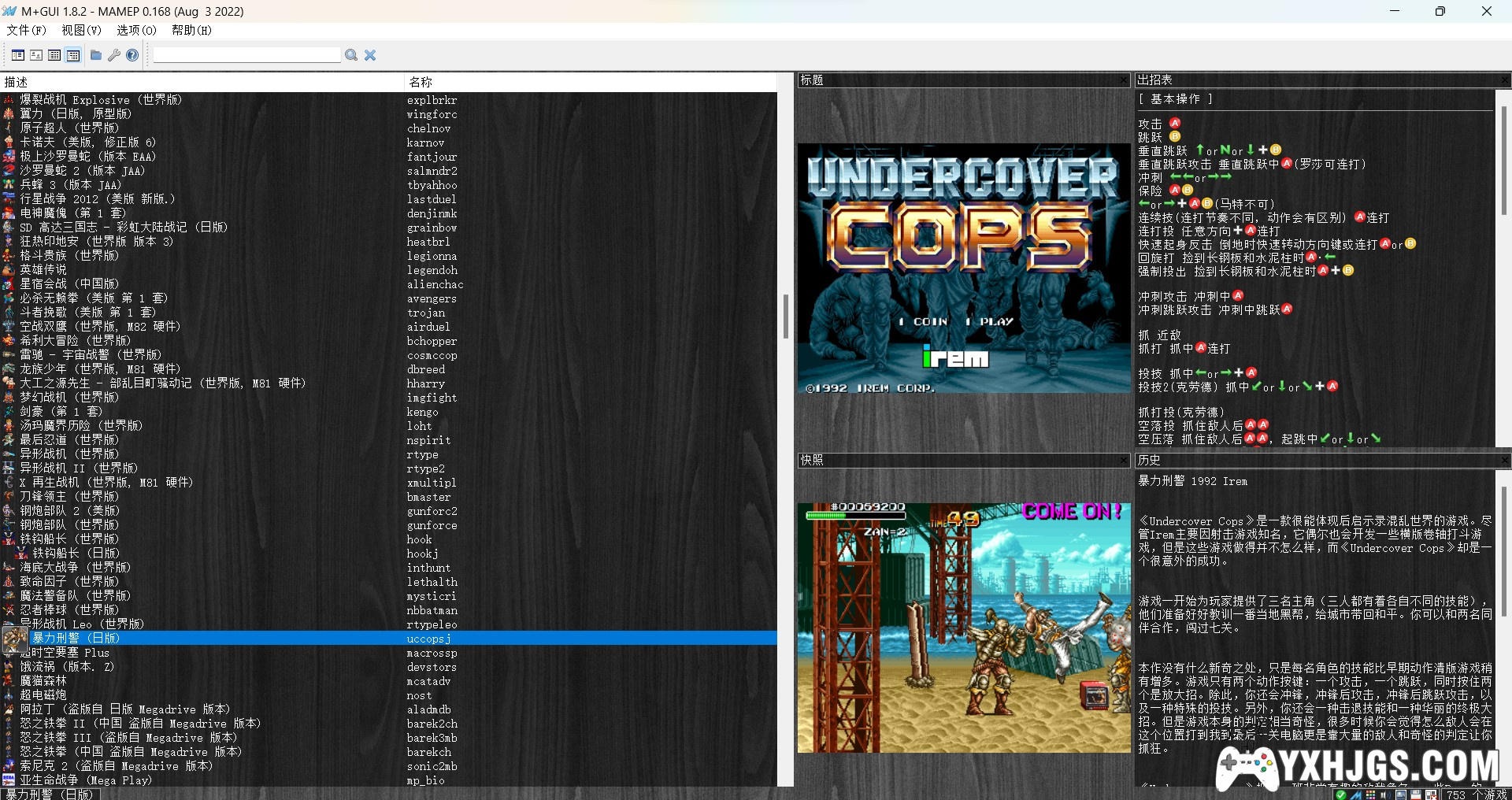Viewport: 1512px width, 800px height.
Task: Select the details list view toolbar icon
Action: (x=54, y=55)
